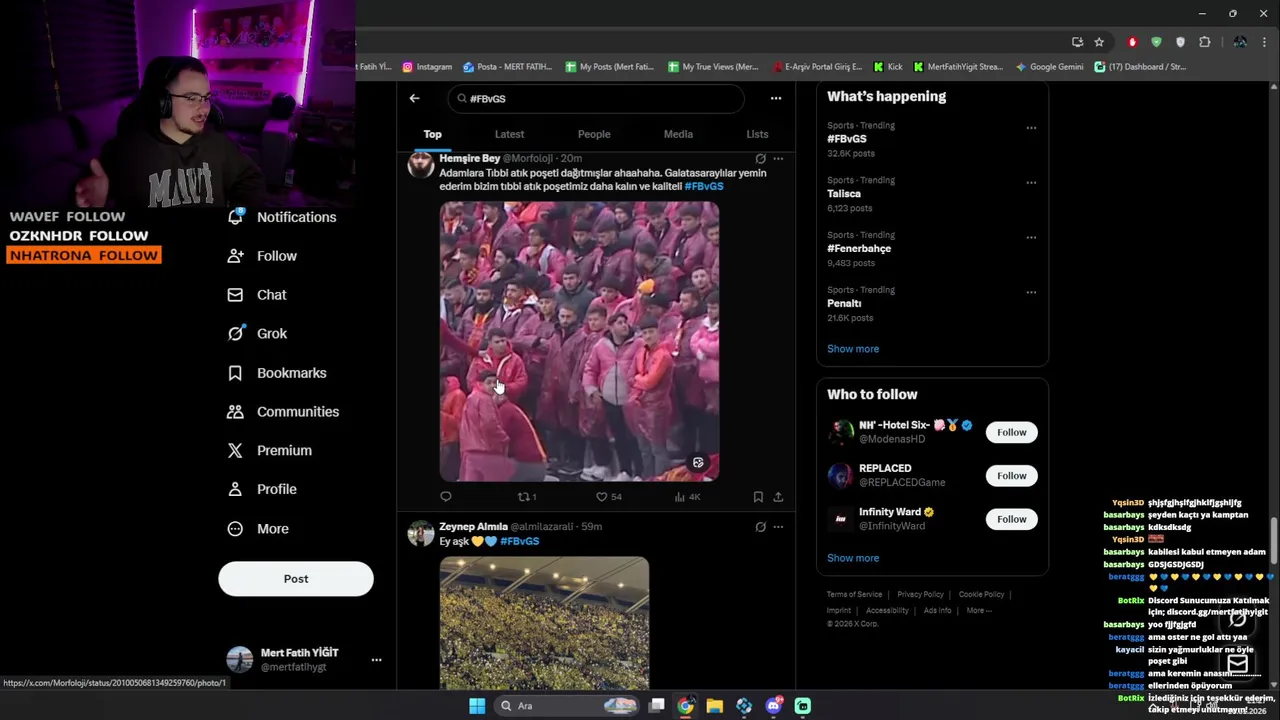This screenshot has width=1280, height=720.
Task: Open #Fenerbahçe trending topic
Action: [x=859, y=249]
